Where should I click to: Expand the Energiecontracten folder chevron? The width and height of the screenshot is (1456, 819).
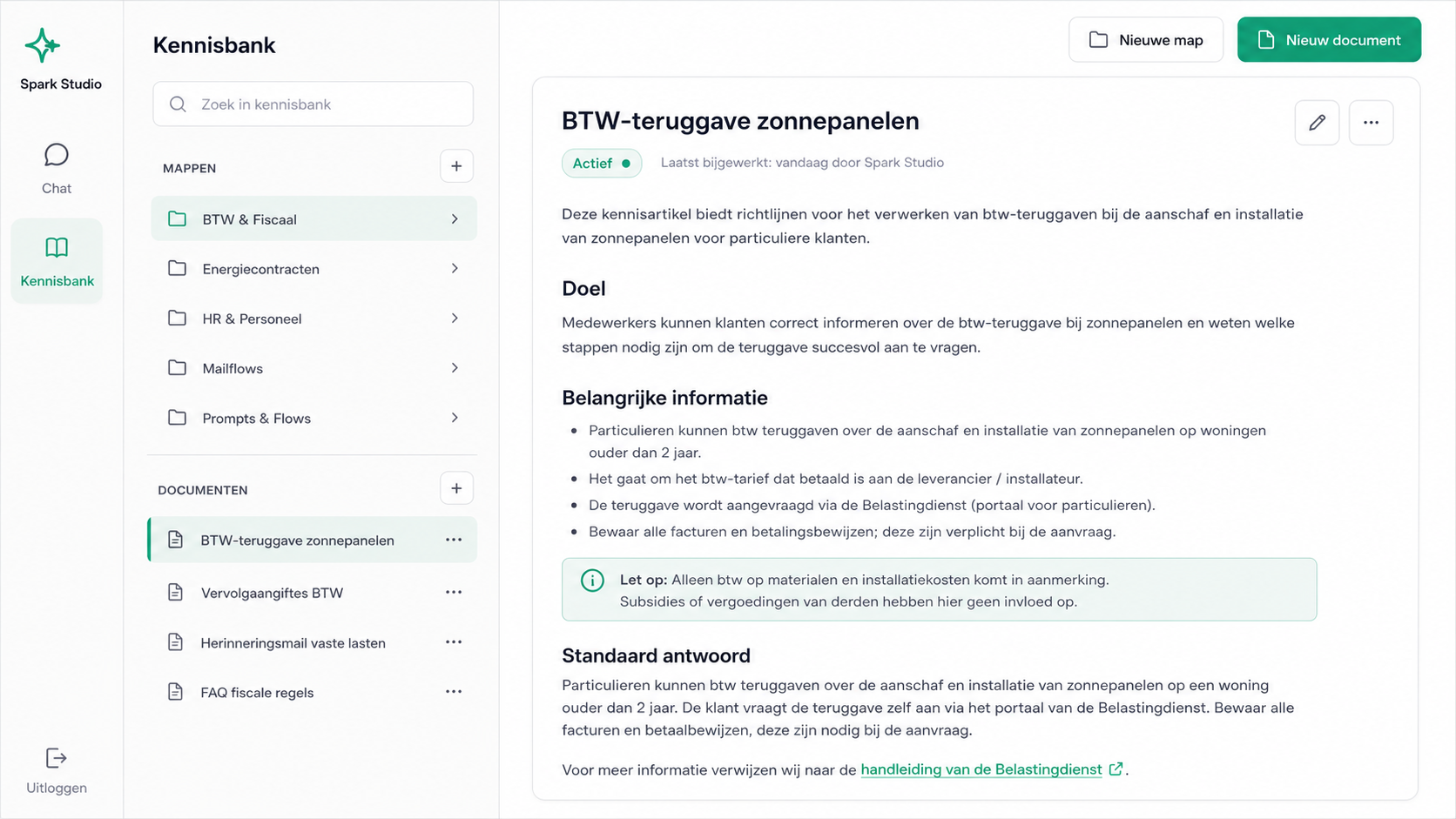click(455, 269)
